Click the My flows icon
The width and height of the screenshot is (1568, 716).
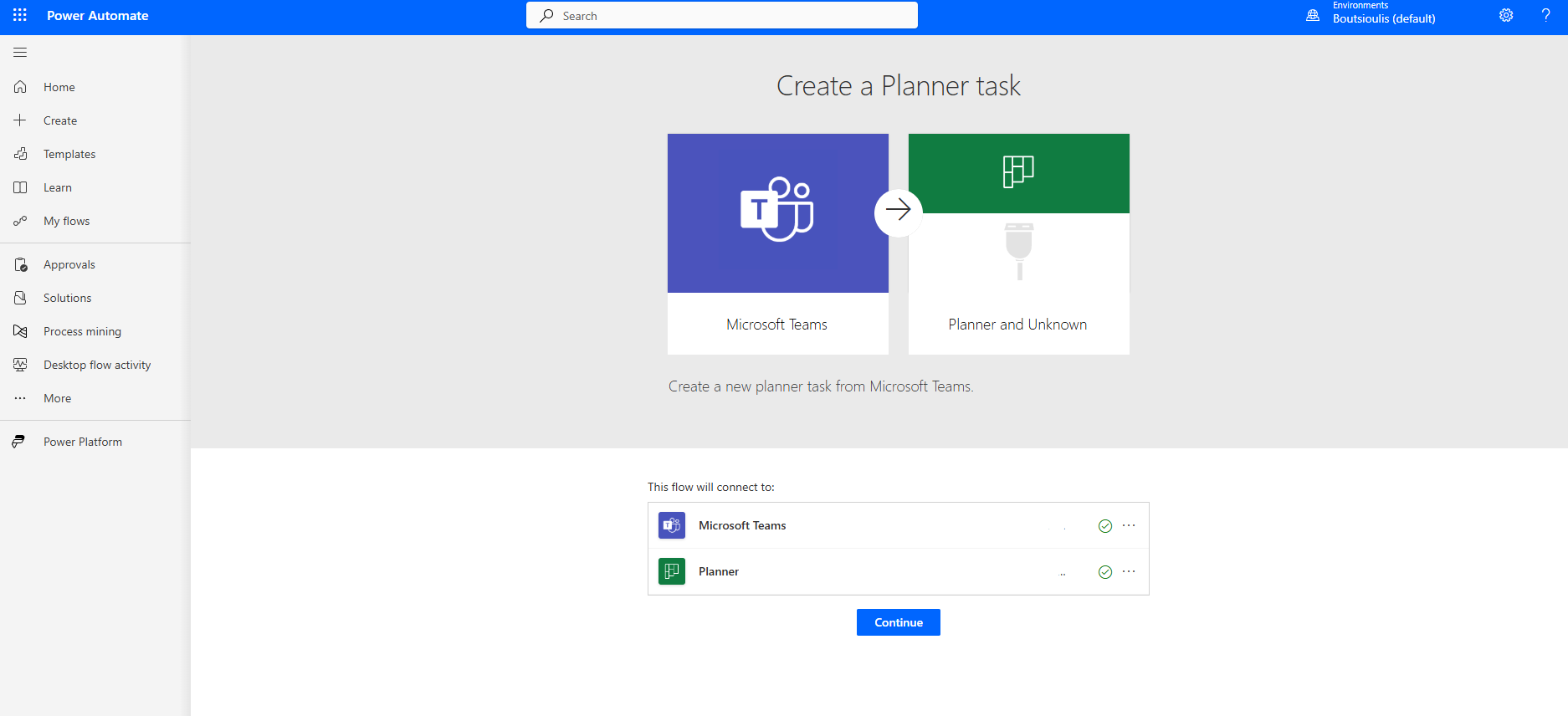point(20,221)
